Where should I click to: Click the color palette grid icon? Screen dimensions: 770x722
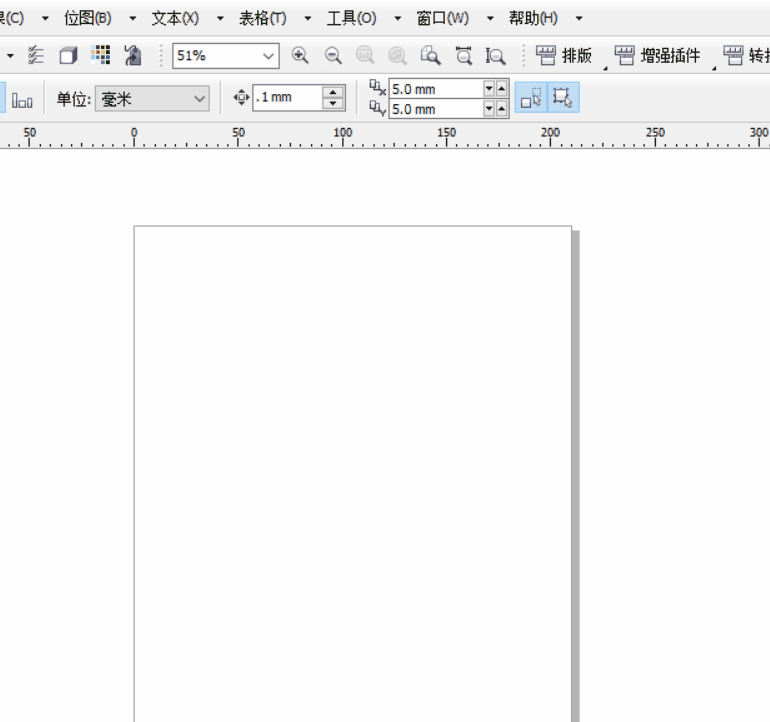tap(100, 56)
